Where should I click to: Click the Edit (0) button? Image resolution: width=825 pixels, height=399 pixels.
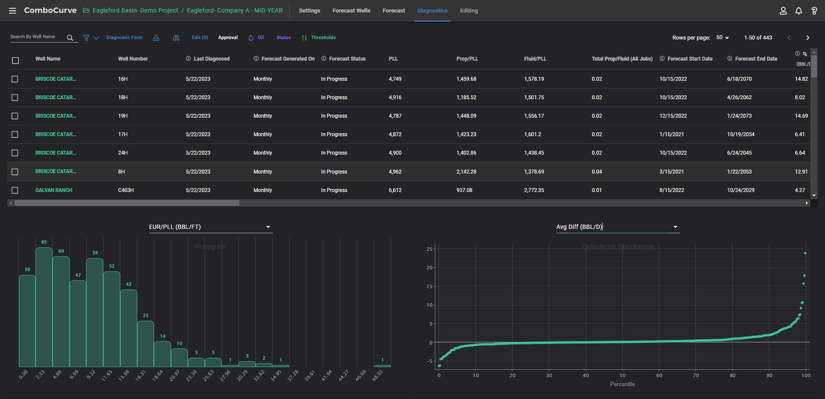click(200, 37)
